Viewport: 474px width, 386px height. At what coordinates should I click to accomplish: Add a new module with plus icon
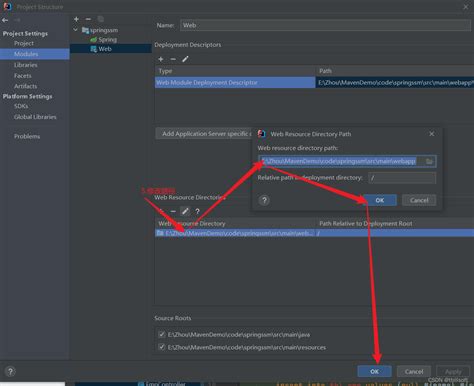(76, 19)
